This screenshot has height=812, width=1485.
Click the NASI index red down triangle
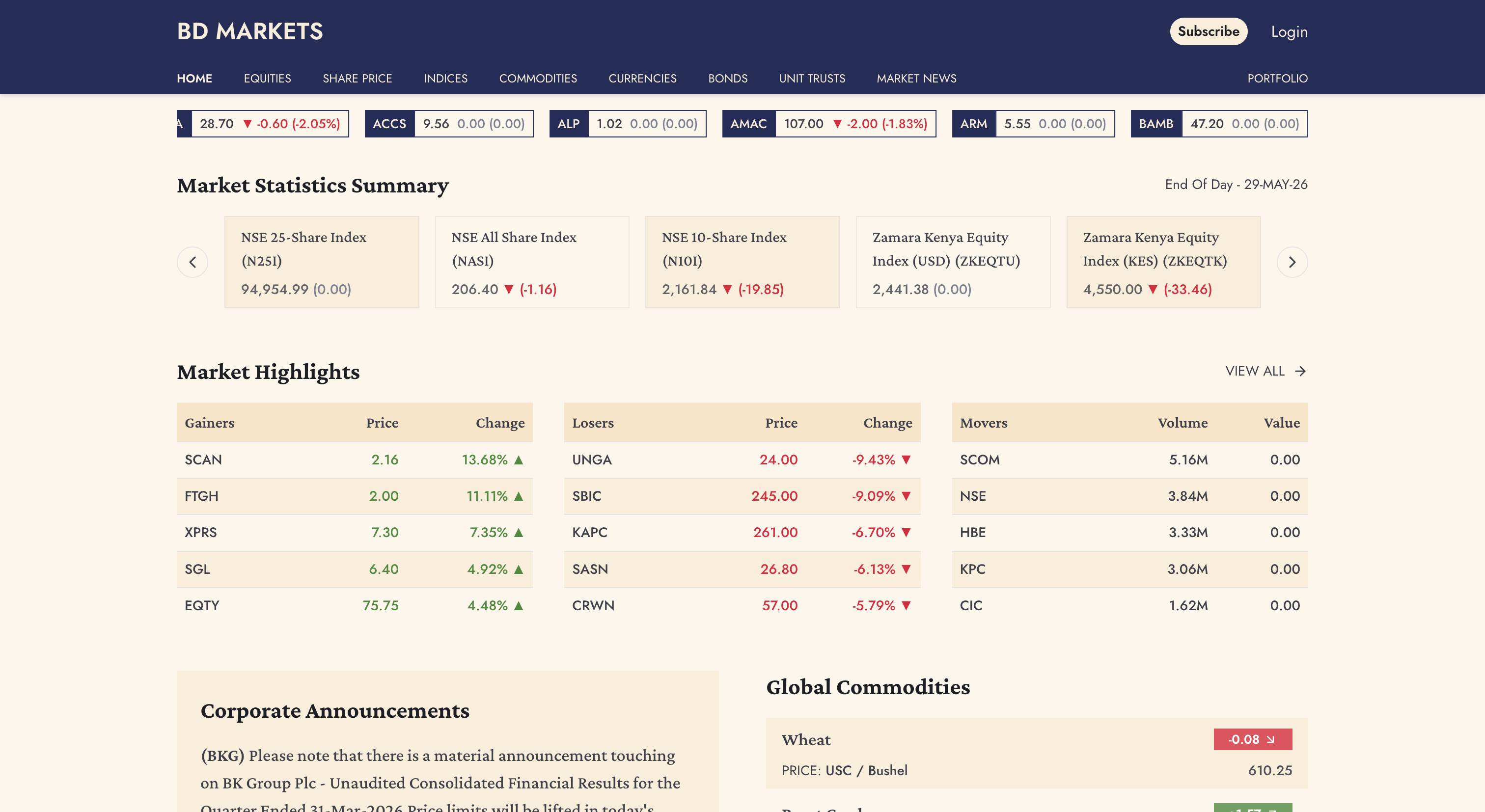pos(508,289)
